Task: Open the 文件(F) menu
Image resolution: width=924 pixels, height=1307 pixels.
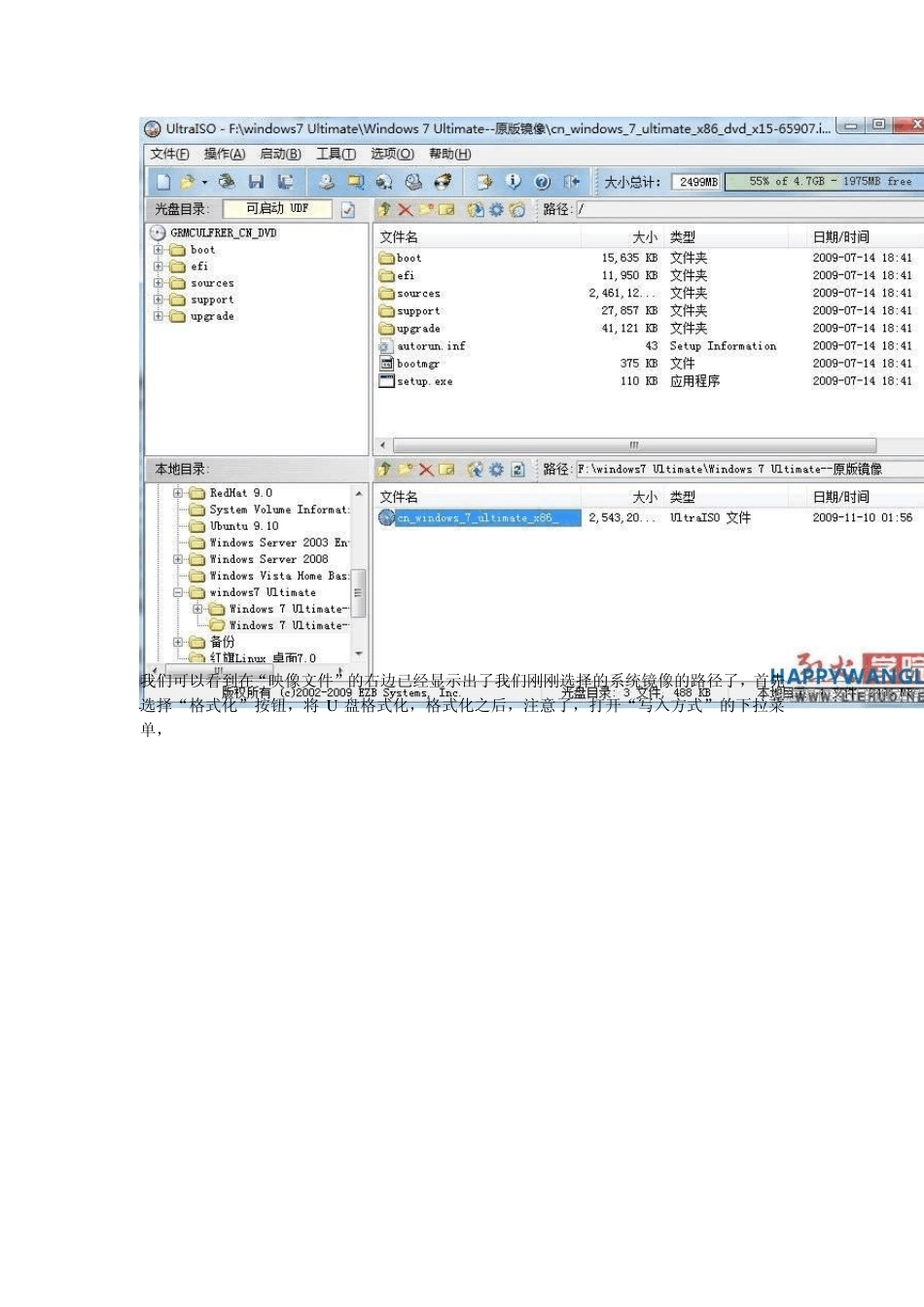Action: [x=169, y=154]
